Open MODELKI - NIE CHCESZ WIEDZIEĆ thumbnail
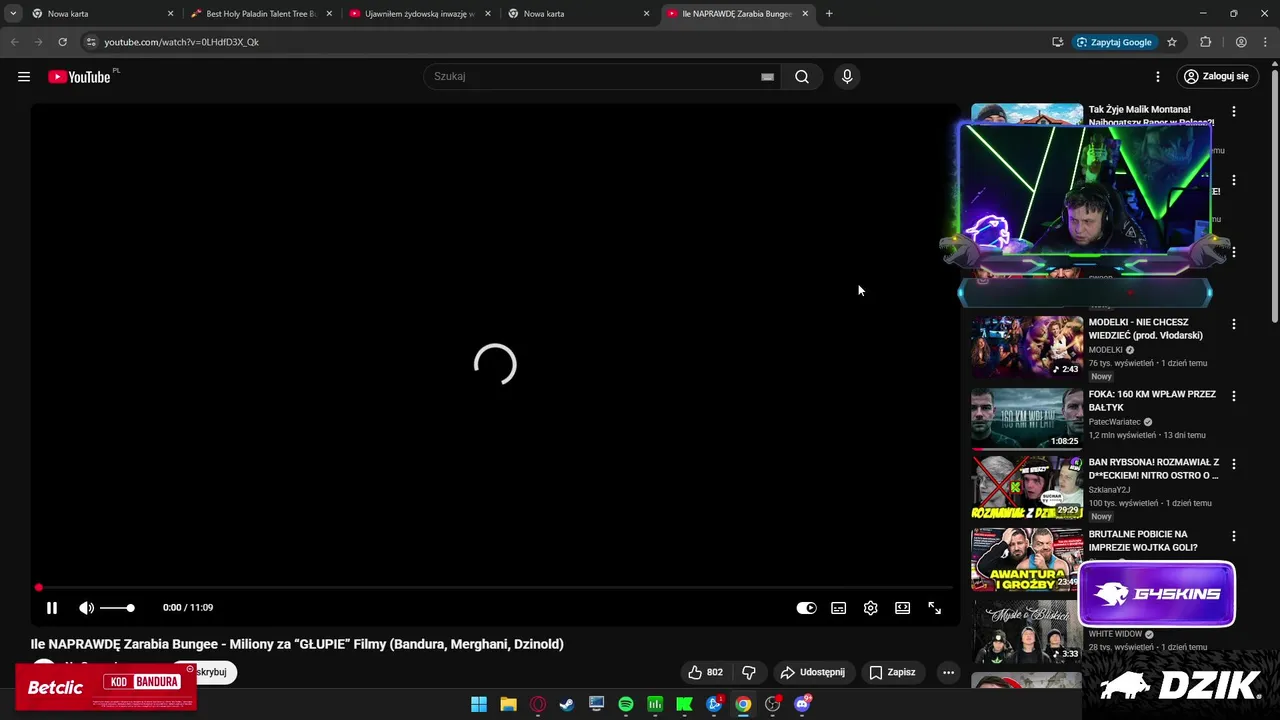This screenshot has height=720, width=1280. pos(1027,346)
